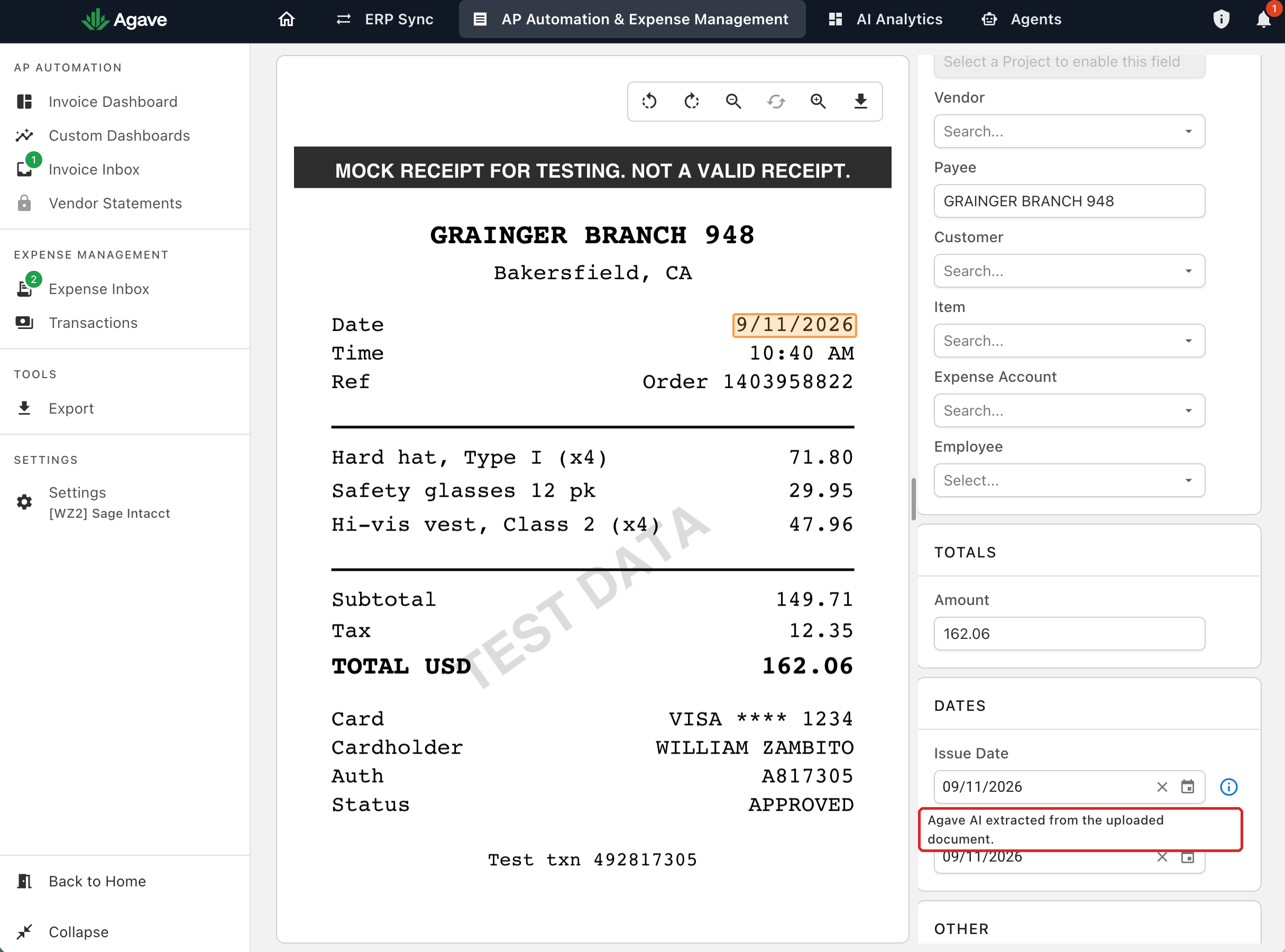Click the Payee input field
Screen dimensions: 1285x952
[1069, 201]
